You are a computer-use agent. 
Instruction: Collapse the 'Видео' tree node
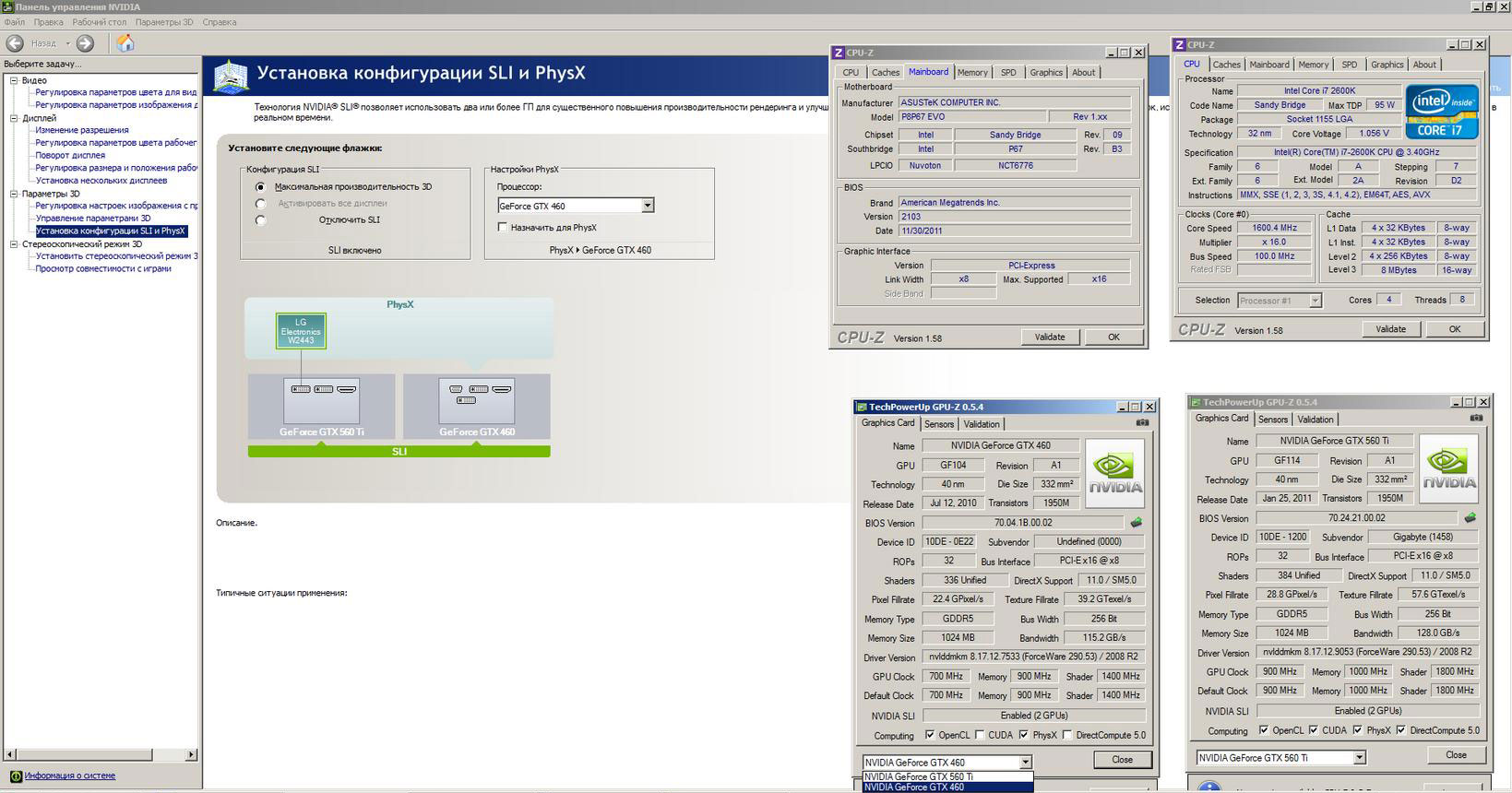(14, 80)
